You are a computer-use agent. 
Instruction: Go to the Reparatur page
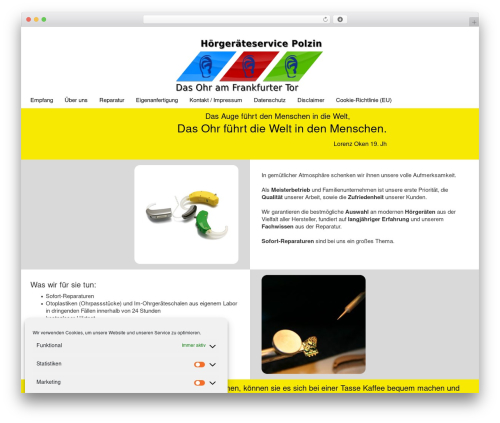(x=112, y=100)
